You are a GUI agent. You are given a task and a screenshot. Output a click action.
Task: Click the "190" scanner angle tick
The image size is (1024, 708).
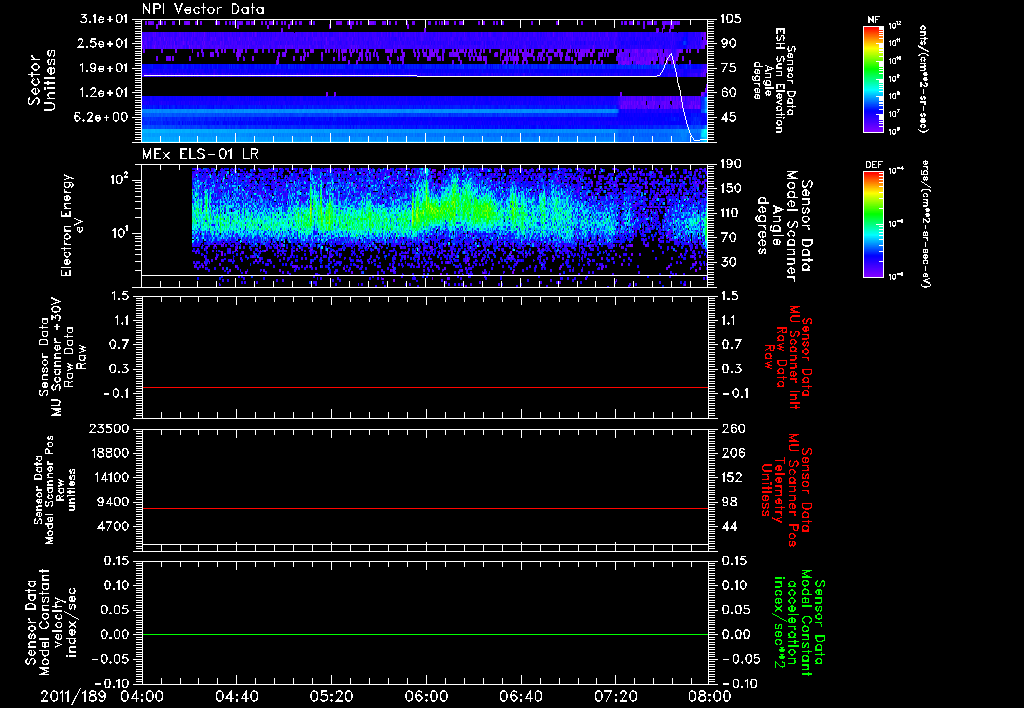coord(731,164)
